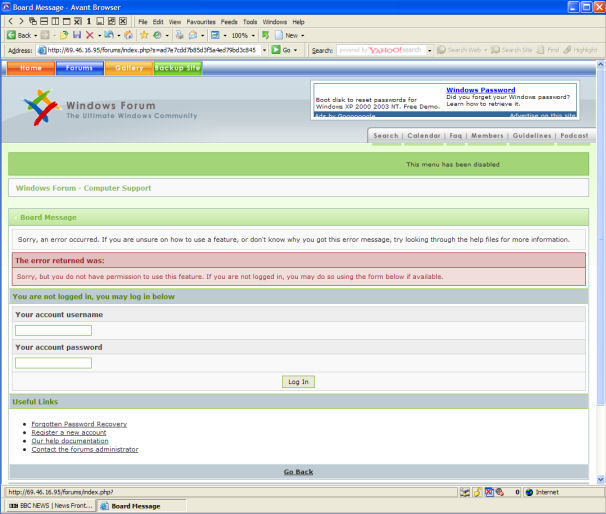
Task: Open the History icon dropdown arrow
Action: 167,36
